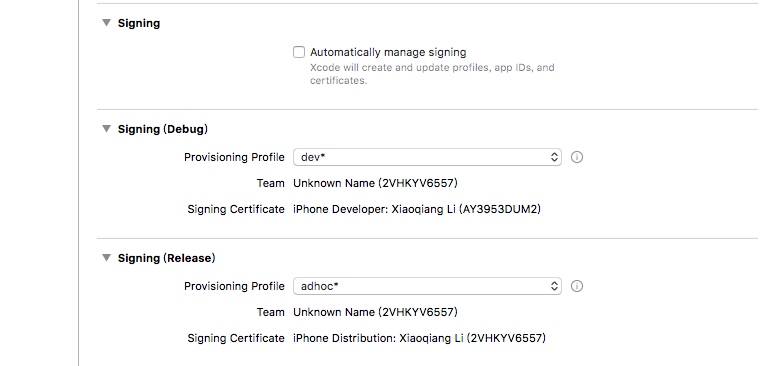Image resolution: width=766 pixels, height=366 pixels.
Task: Click the top Signing section heading
Action: (139, 23)
